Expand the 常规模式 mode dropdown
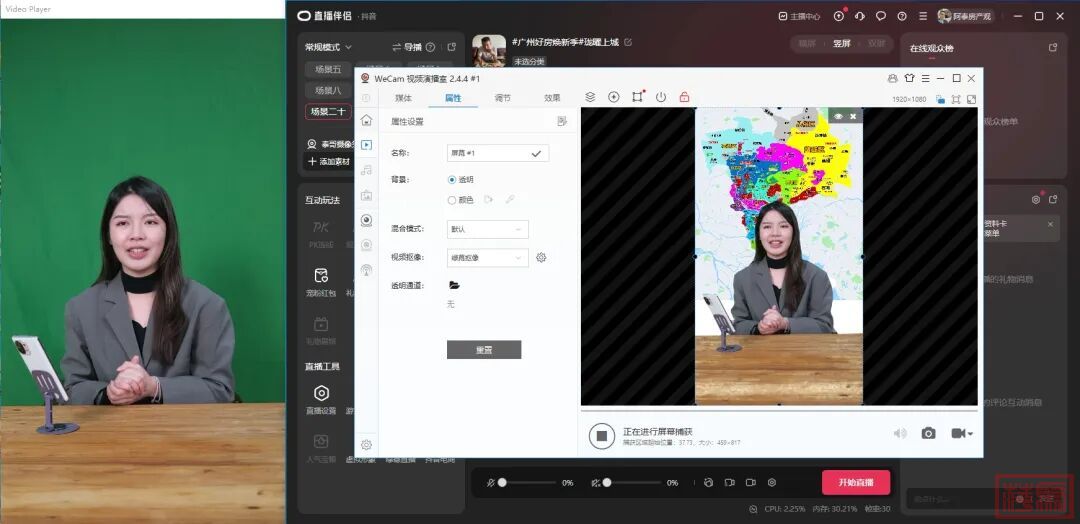This screenshot has width=1080, height=524. pyautogui.click(x=329, y=47)
